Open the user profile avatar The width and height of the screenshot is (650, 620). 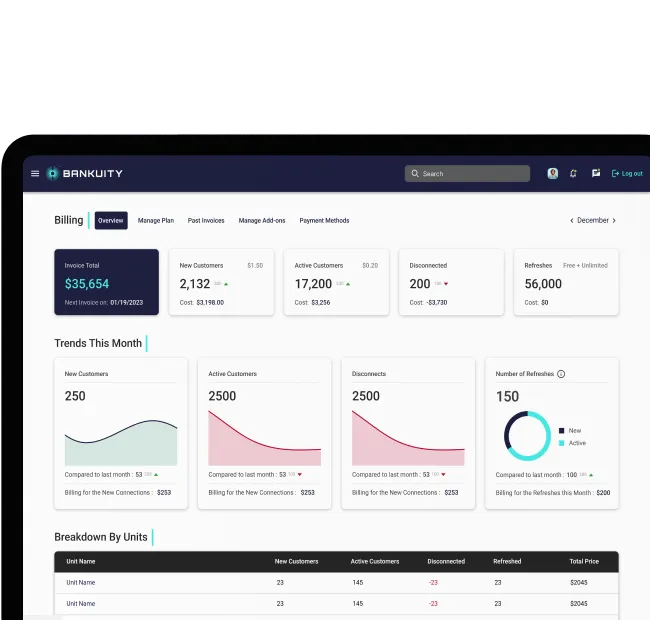(552, 174)
